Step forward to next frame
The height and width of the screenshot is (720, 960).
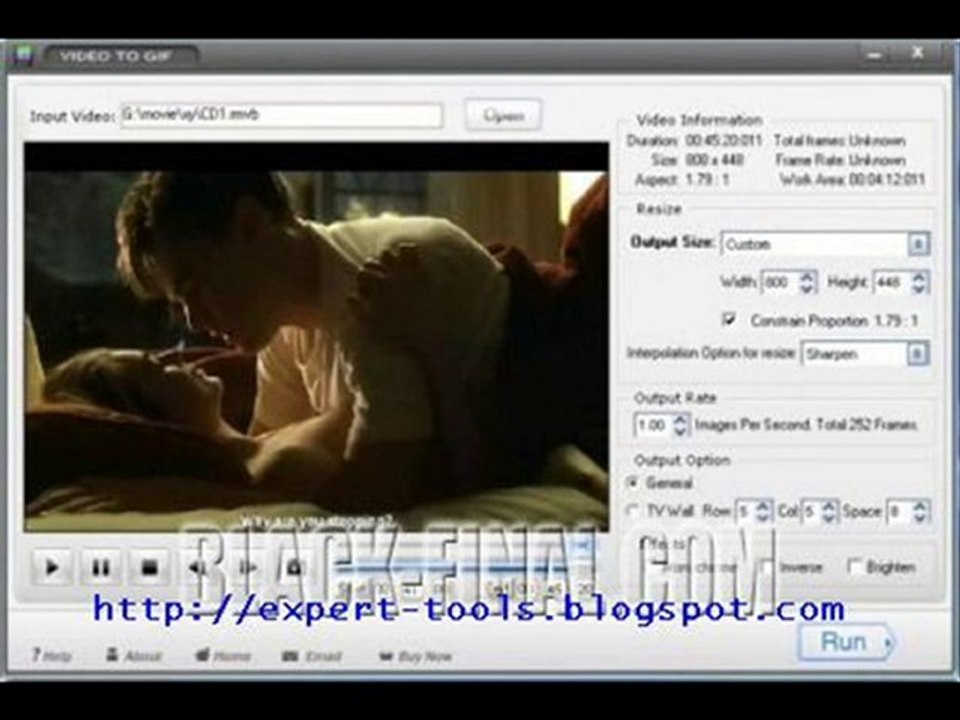[247, 568]
